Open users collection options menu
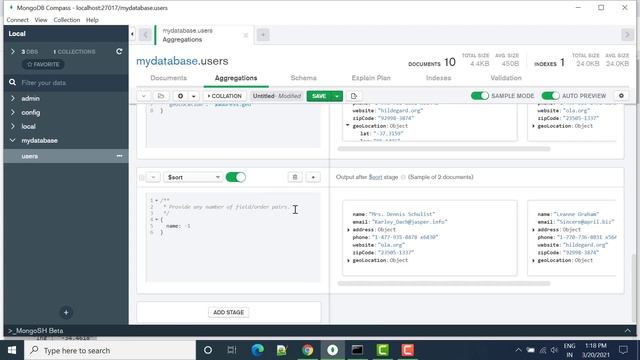 point(119,156)
